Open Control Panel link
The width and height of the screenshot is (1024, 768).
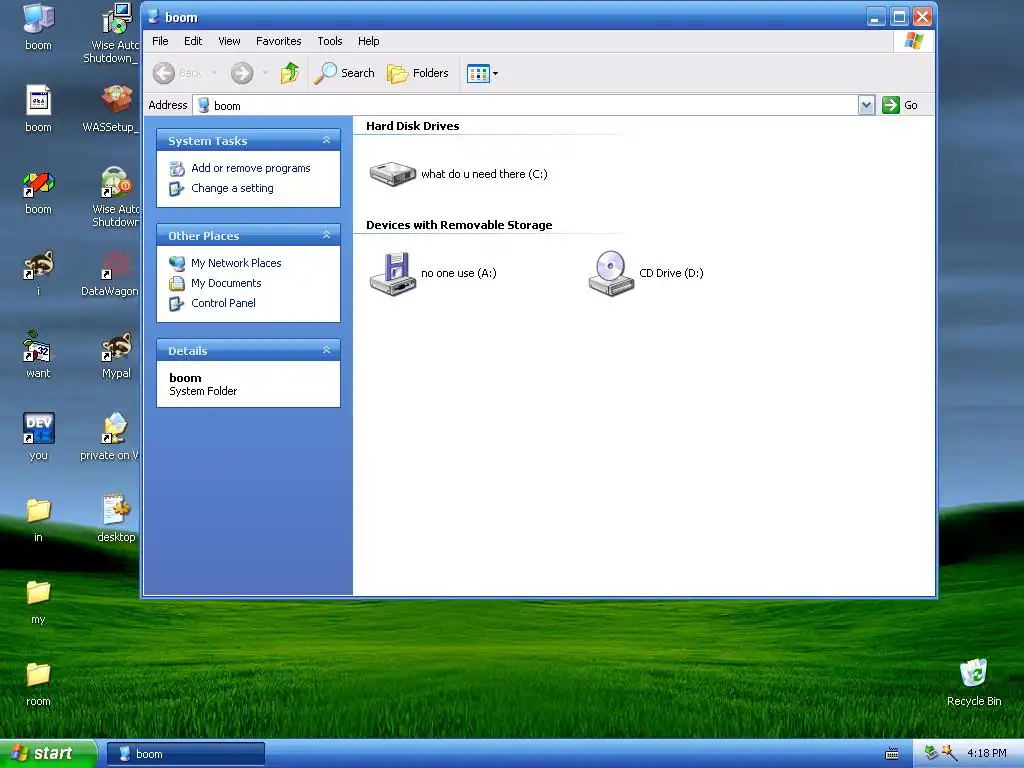(x=223, y=304)
